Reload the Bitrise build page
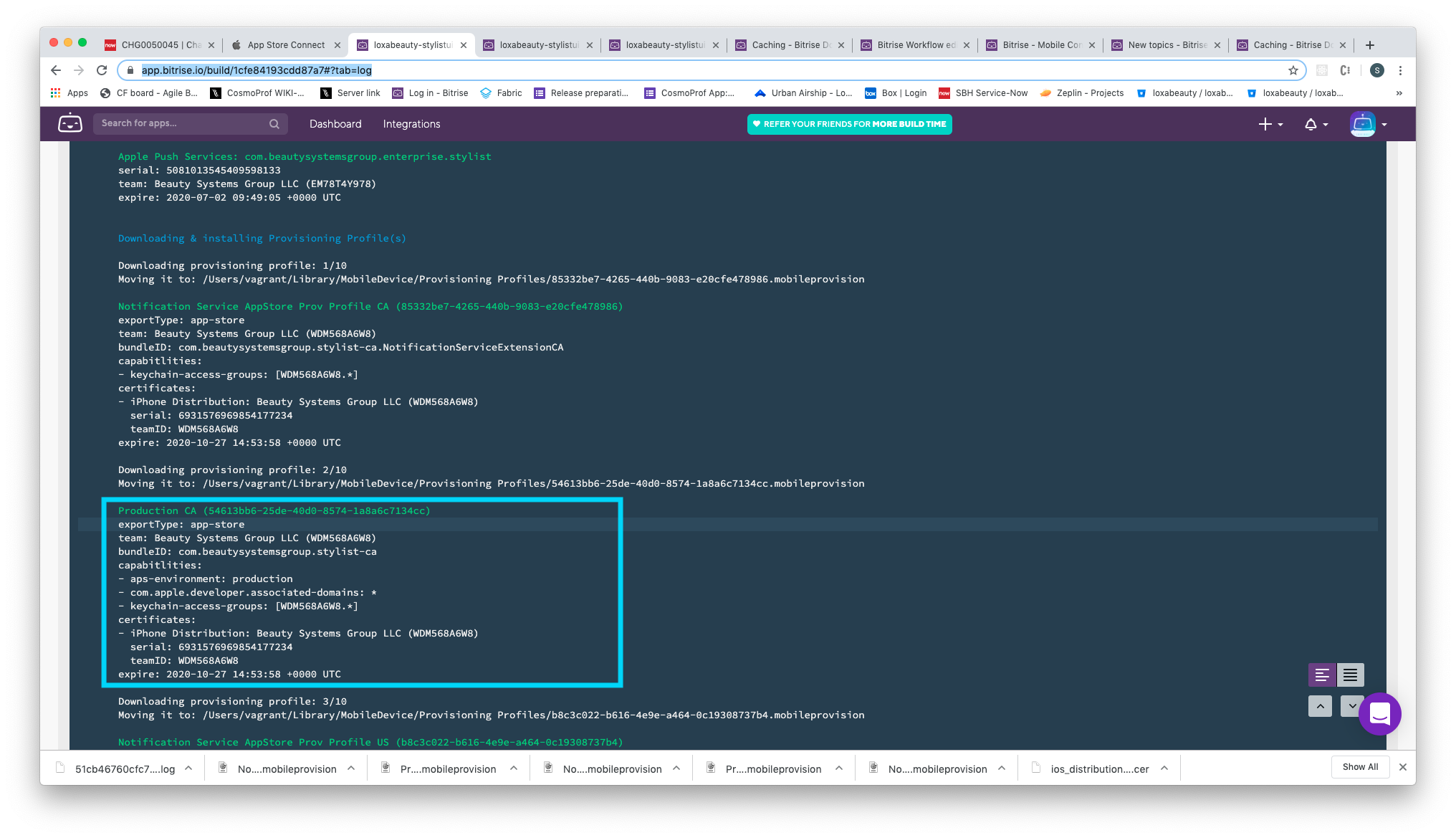The width and height of the screenshot is (1456, 838). (x=102, y=70)
